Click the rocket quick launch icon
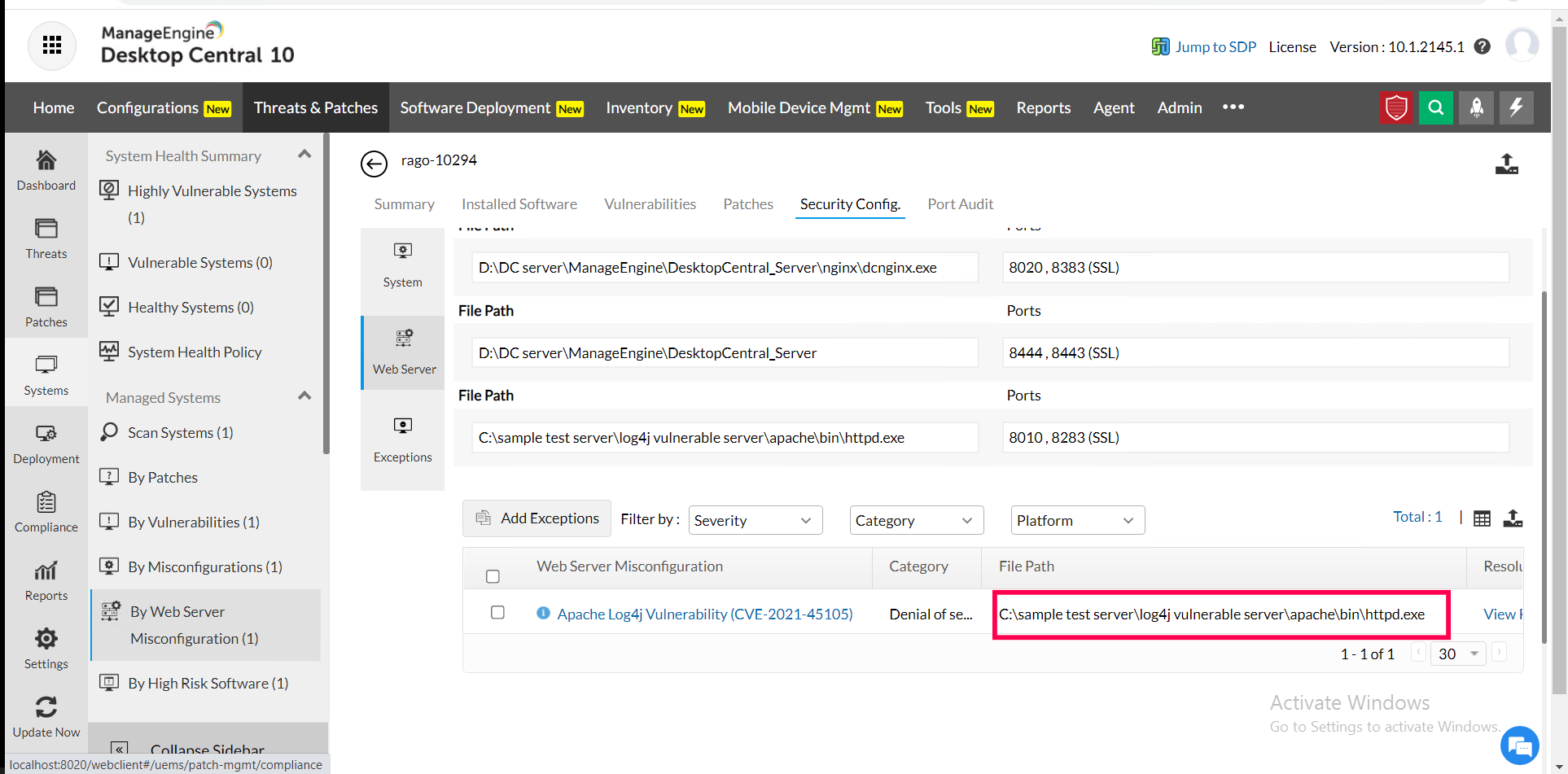 click(x=1476, y=107)
